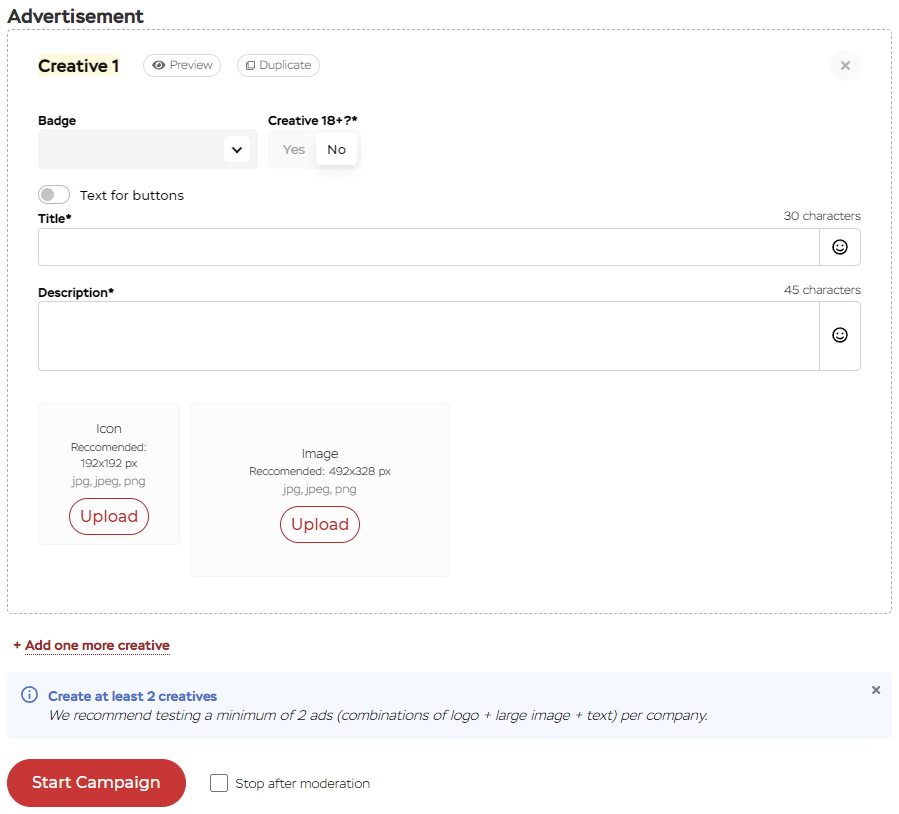Duplicate Creative 1 using the Duplicate button
The width and height of the screenshot is (899, 814).
278,65
